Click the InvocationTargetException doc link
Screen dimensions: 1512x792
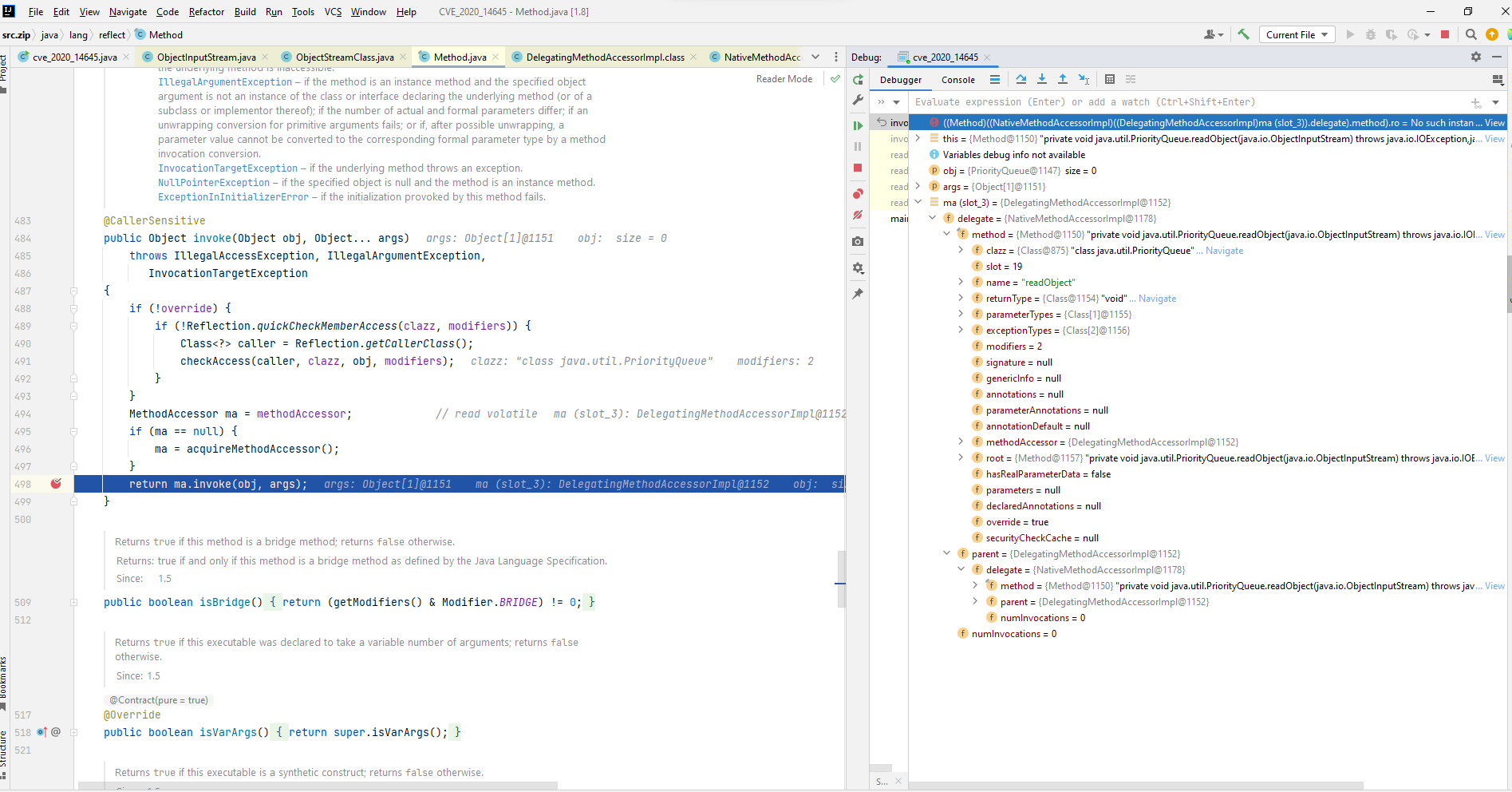pyautogui.click(x=227, y=168)
